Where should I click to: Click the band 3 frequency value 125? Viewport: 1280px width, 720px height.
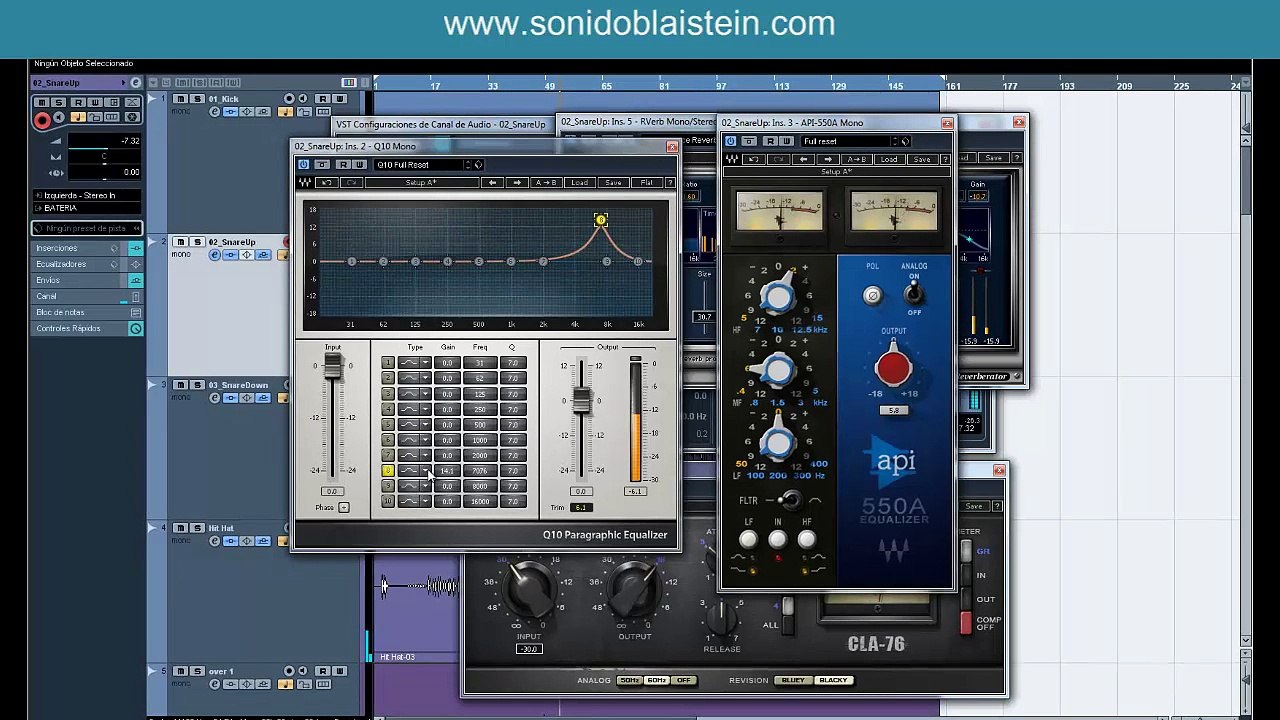coord(480,394)
